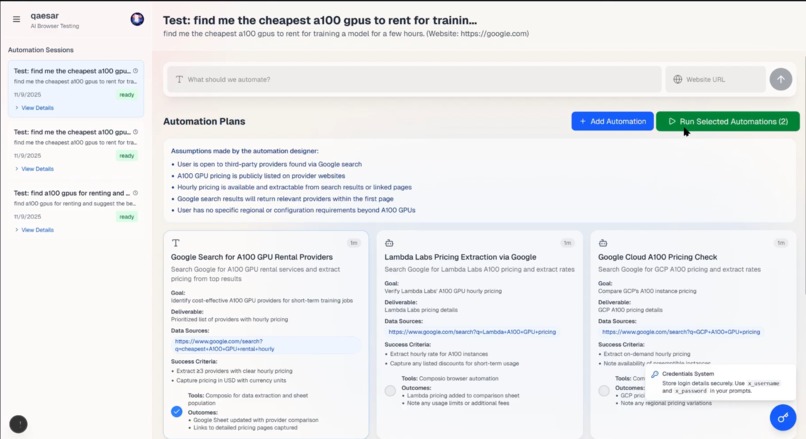Viewport: 806px width, 439px height.
Task: Click 'Google Search for A100 GPU Rental Providers' title
Action: click(252, 257)
